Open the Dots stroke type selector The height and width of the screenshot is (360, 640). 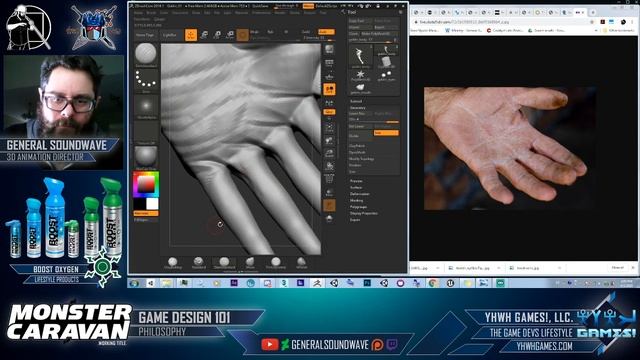pyautogui.click(x=146, y=80)
